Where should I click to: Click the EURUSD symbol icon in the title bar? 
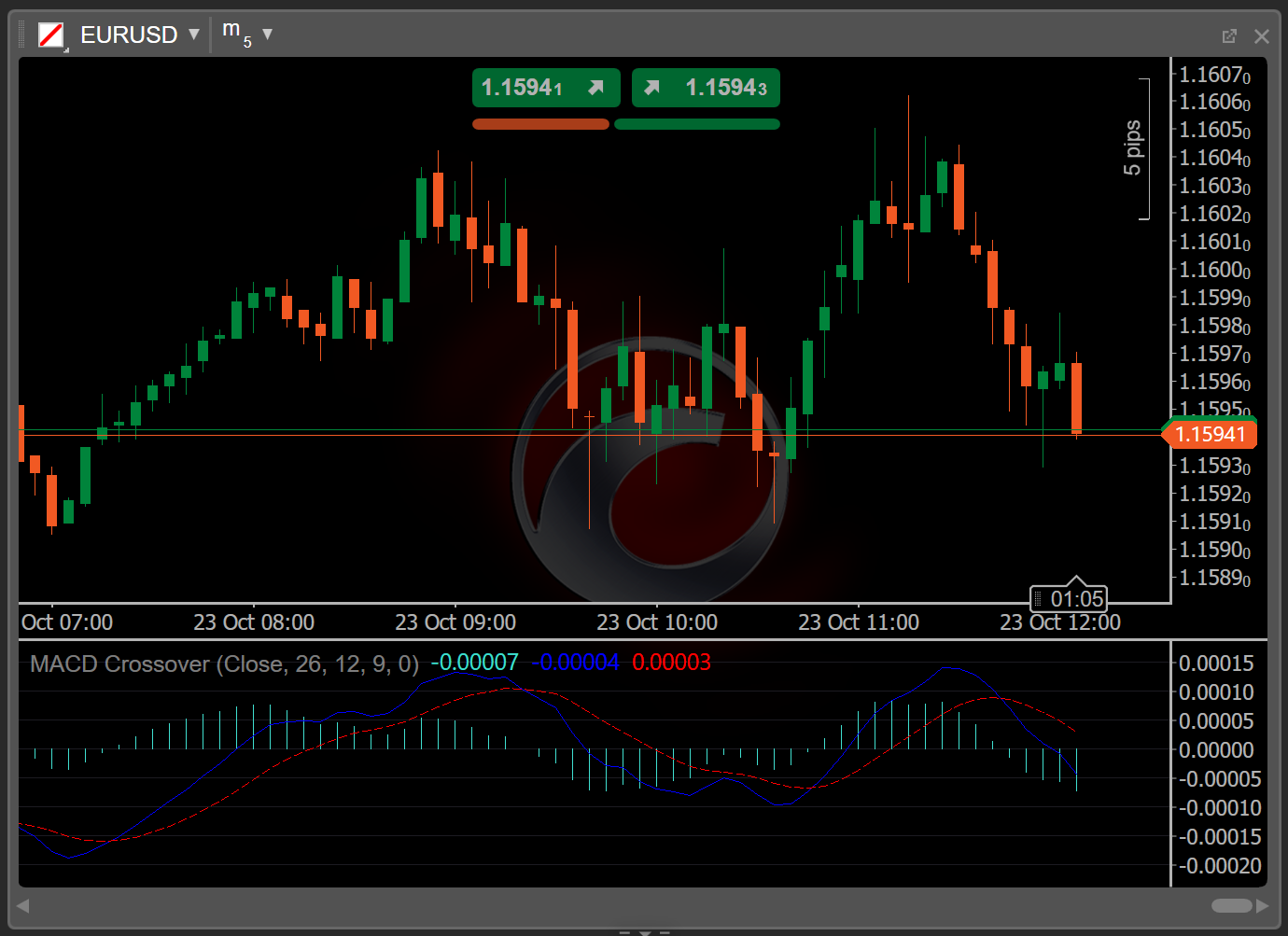point(51,35)
